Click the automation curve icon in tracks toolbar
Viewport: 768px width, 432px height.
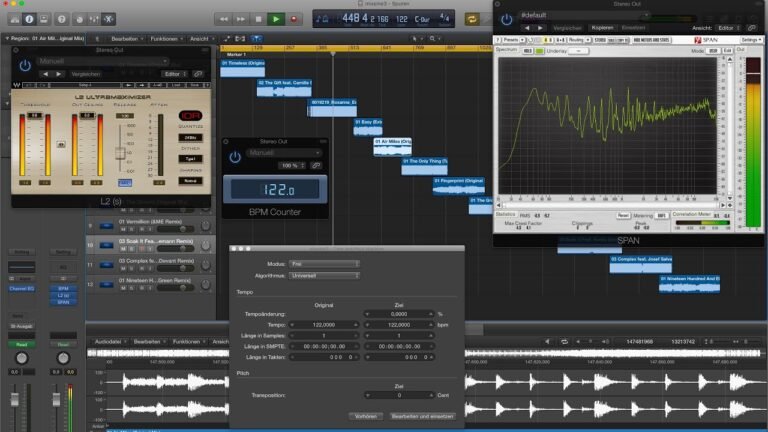[227, 38]
